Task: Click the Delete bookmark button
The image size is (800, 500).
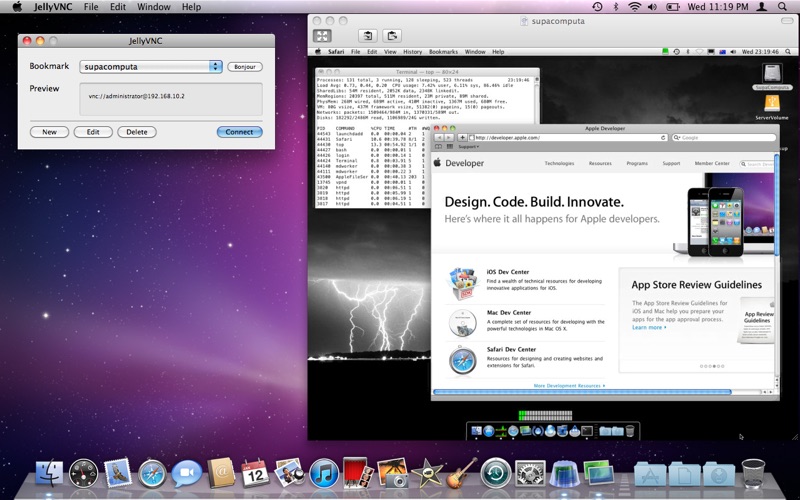Action: coord(137,132)
